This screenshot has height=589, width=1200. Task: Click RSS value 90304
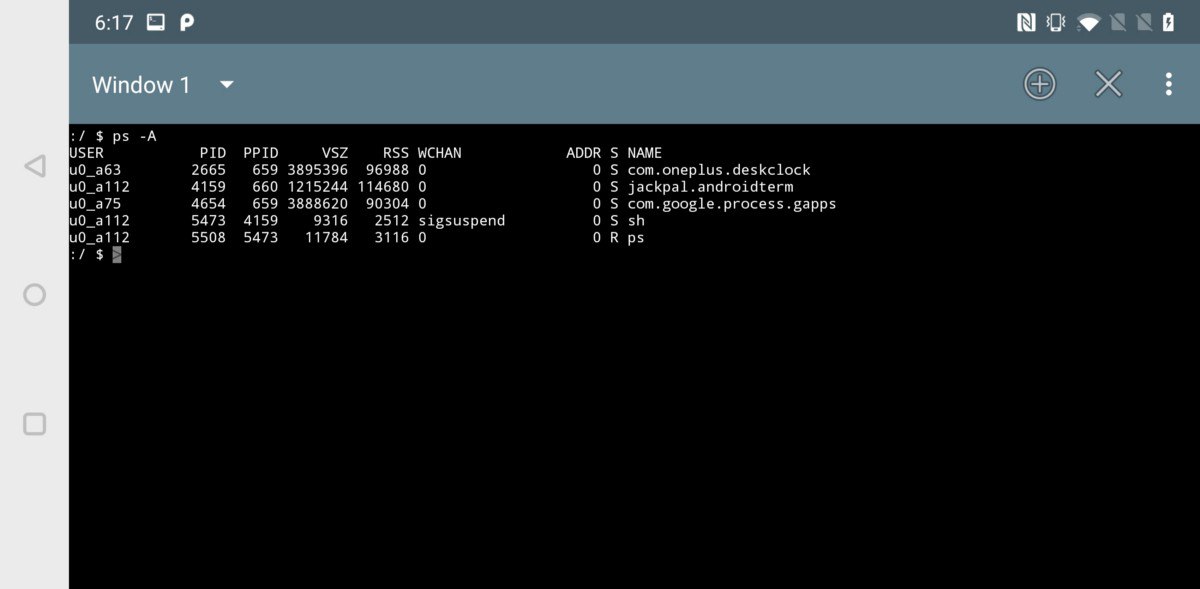[387, 204]
